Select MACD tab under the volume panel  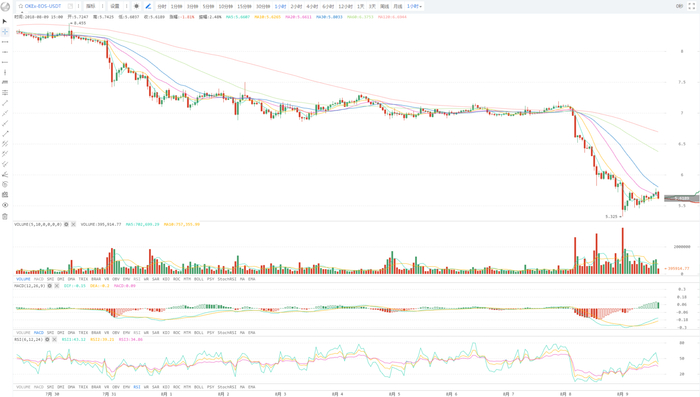click(39, 279)
